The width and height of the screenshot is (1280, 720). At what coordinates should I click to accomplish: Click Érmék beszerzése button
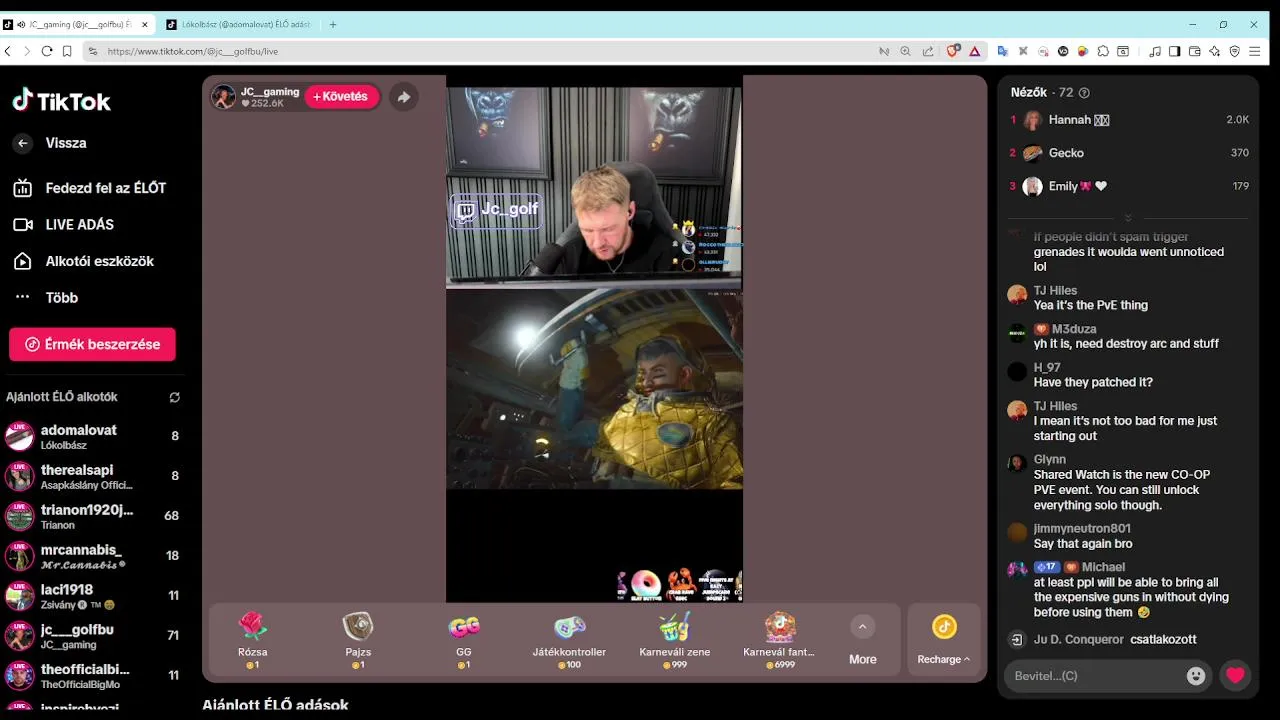point(92,344)
